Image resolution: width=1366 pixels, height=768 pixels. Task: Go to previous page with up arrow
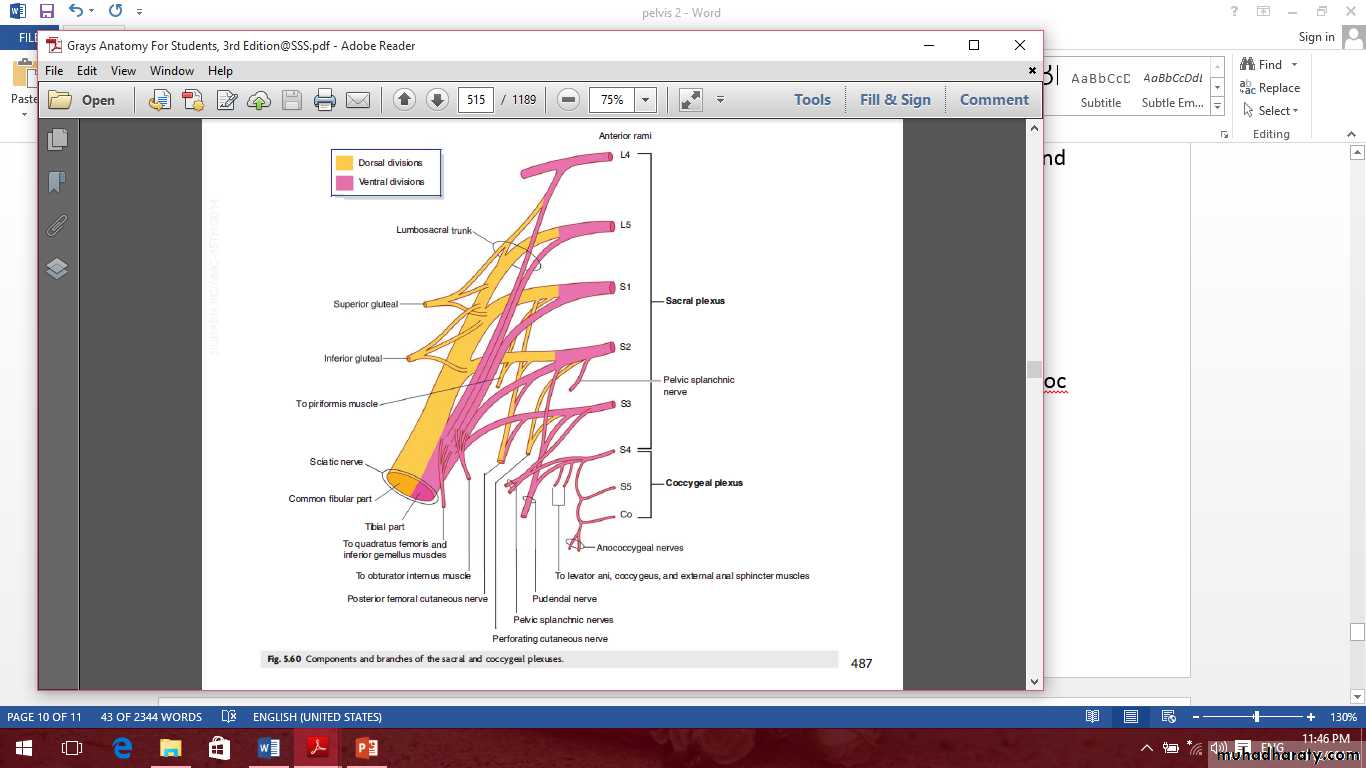click(404, 100)
